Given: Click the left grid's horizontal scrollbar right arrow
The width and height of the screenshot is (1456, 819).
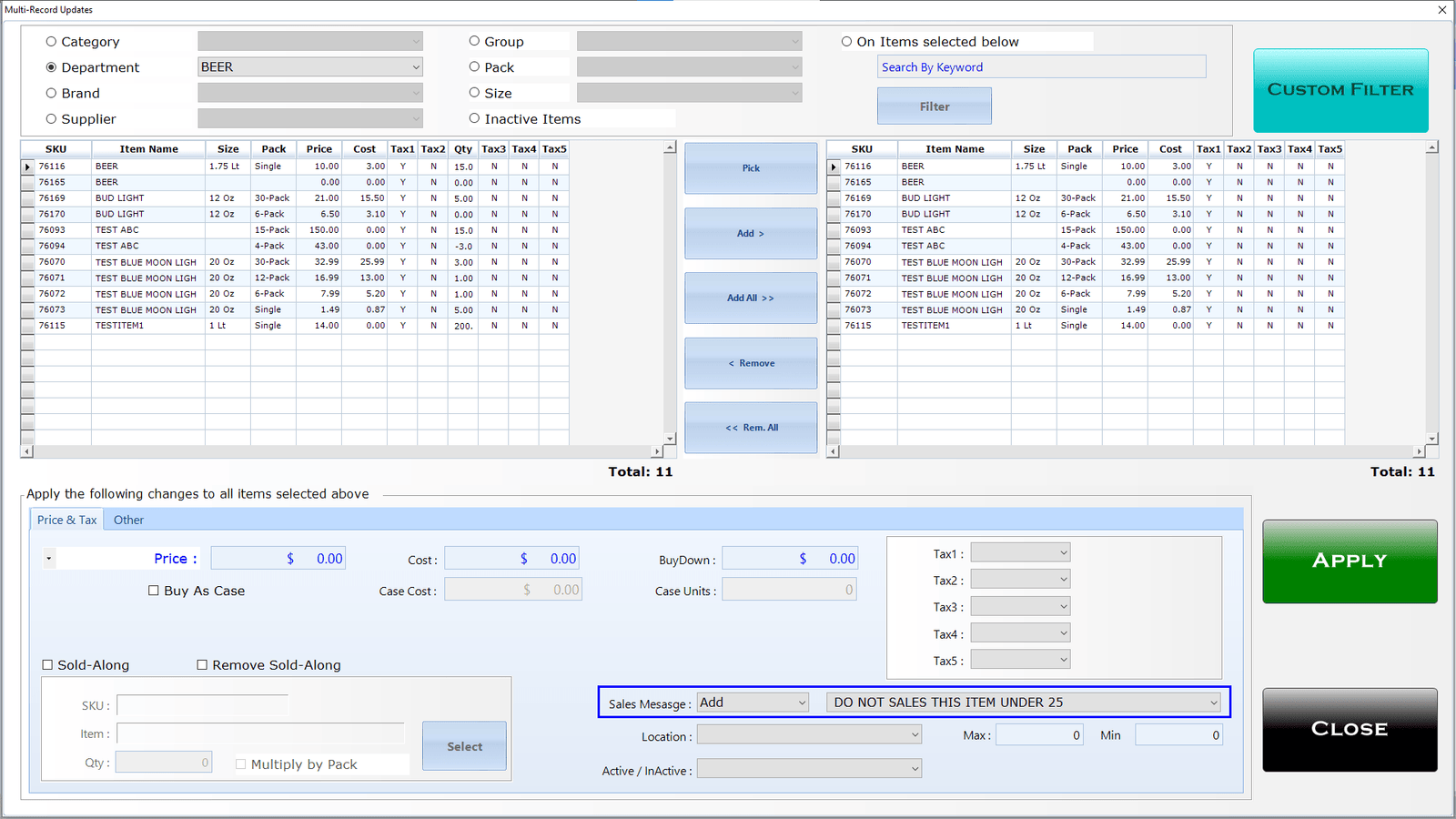Looking at the screenshot, I should (x=657, y=451).
